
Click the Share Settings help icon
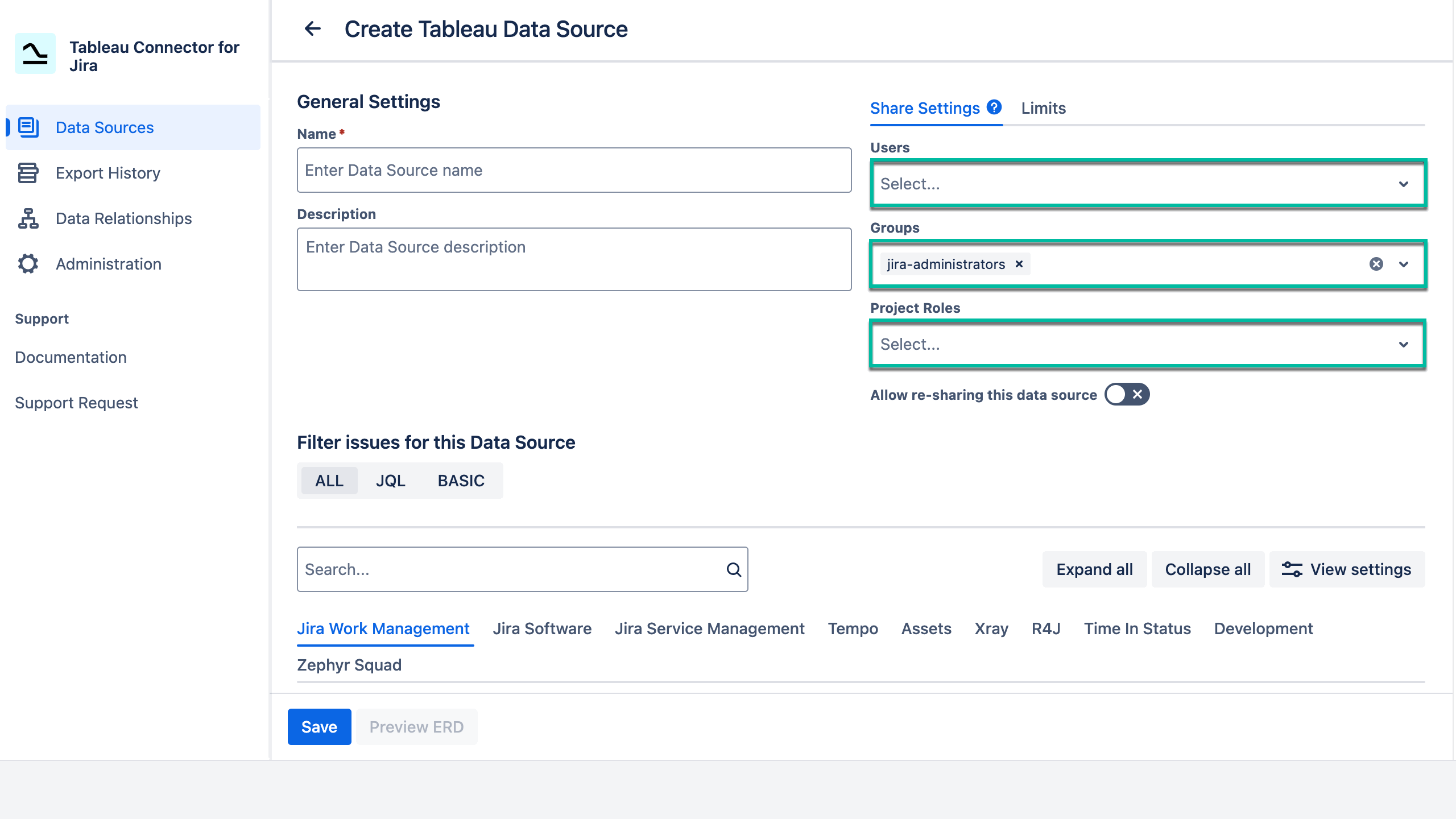coord(994,107)
